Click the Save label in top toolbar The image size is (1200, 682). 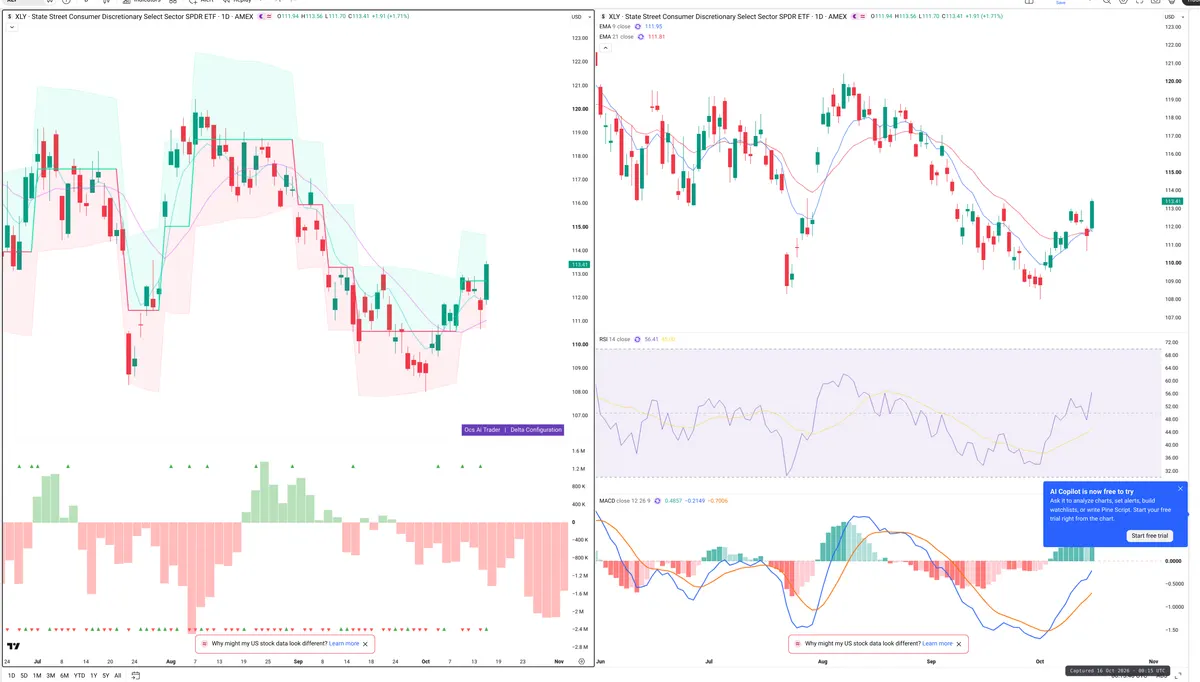1061,3
